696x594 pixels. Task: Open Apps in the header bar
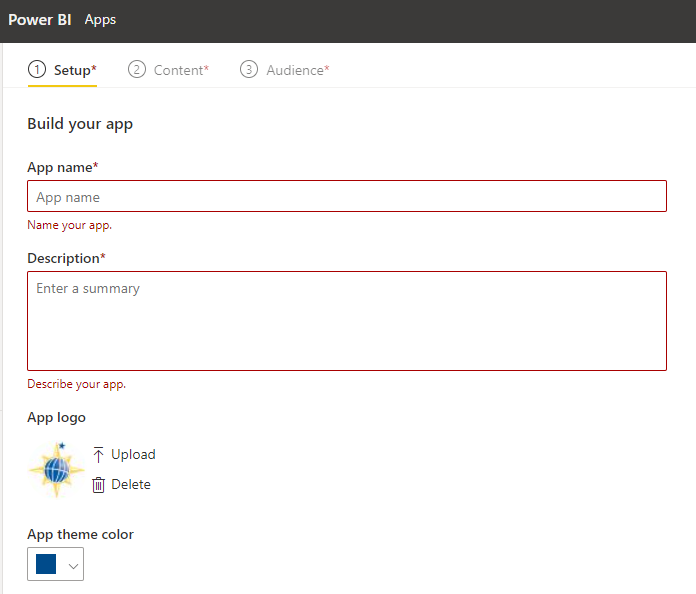point(100,20)
